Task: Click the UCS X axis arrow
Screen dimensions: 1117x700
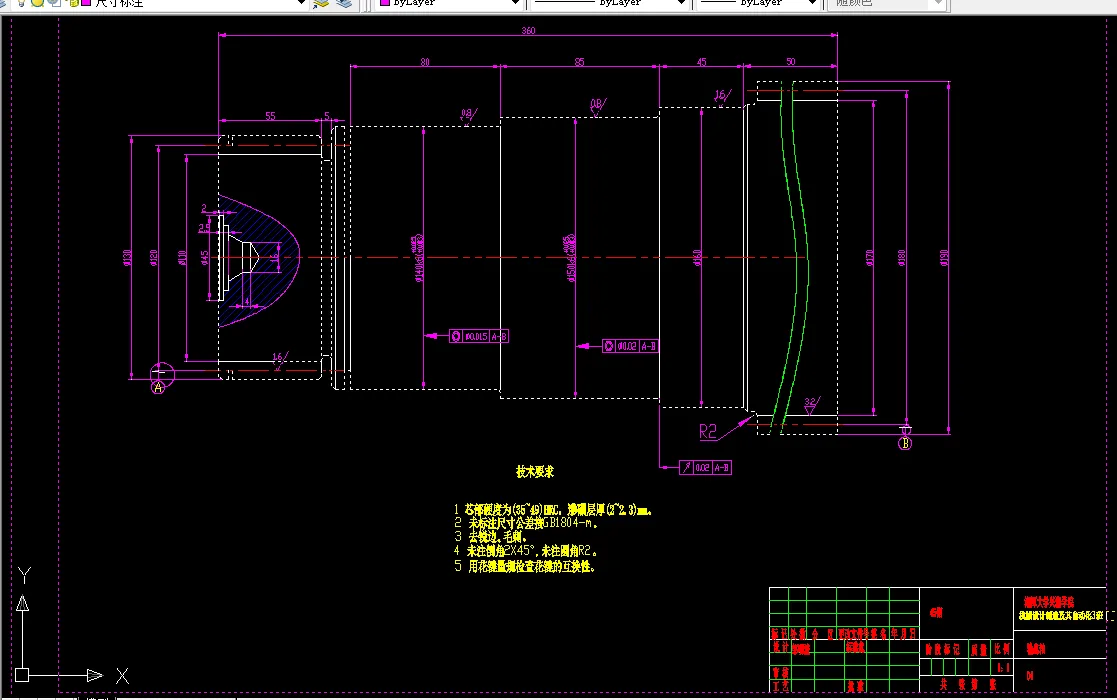Action: (x=94, y=675)
